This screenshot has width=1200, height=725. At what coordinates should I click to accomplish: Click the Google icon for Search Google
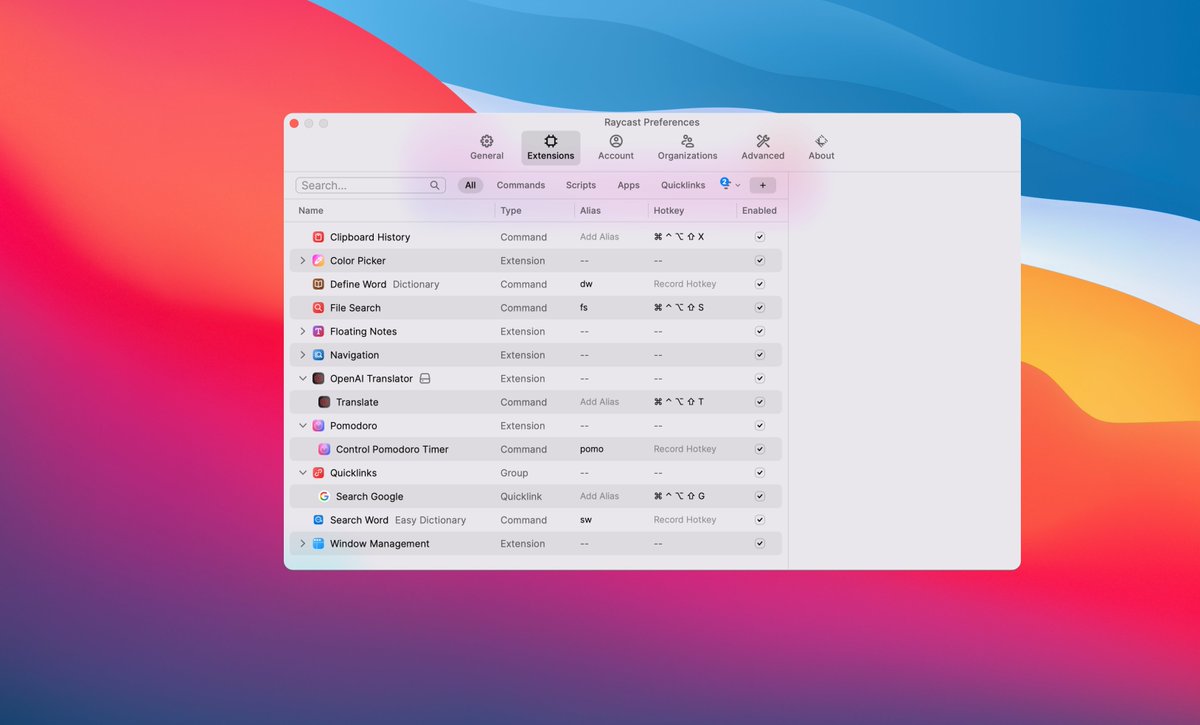coord(324,496)
